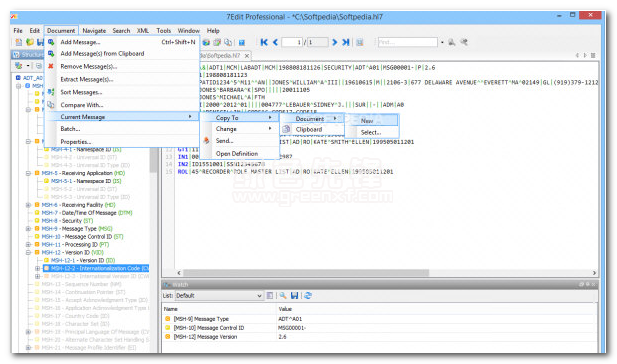
Task: Choose Select... in the Document submenu
Action: [x=371, y=133]
